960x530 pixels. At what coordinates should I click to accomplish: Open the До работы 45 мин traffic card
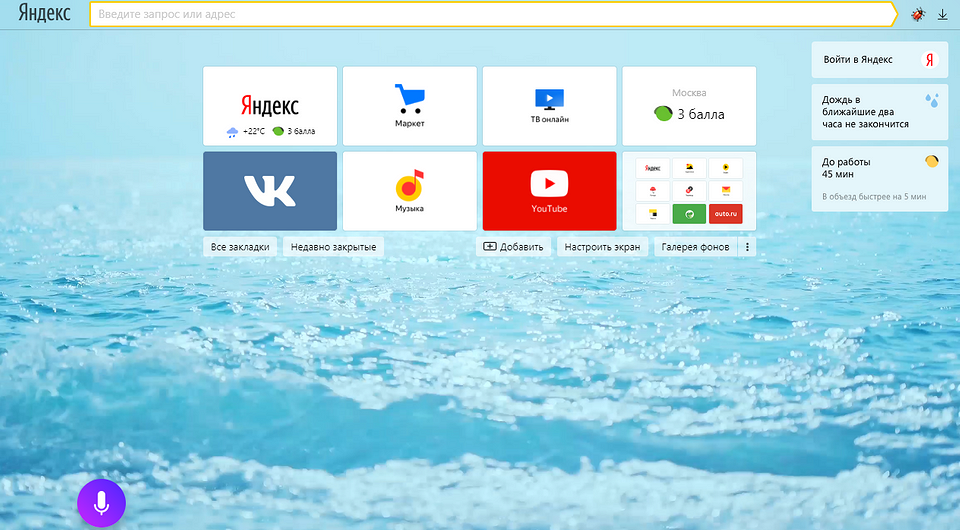[x=879, y=179]
